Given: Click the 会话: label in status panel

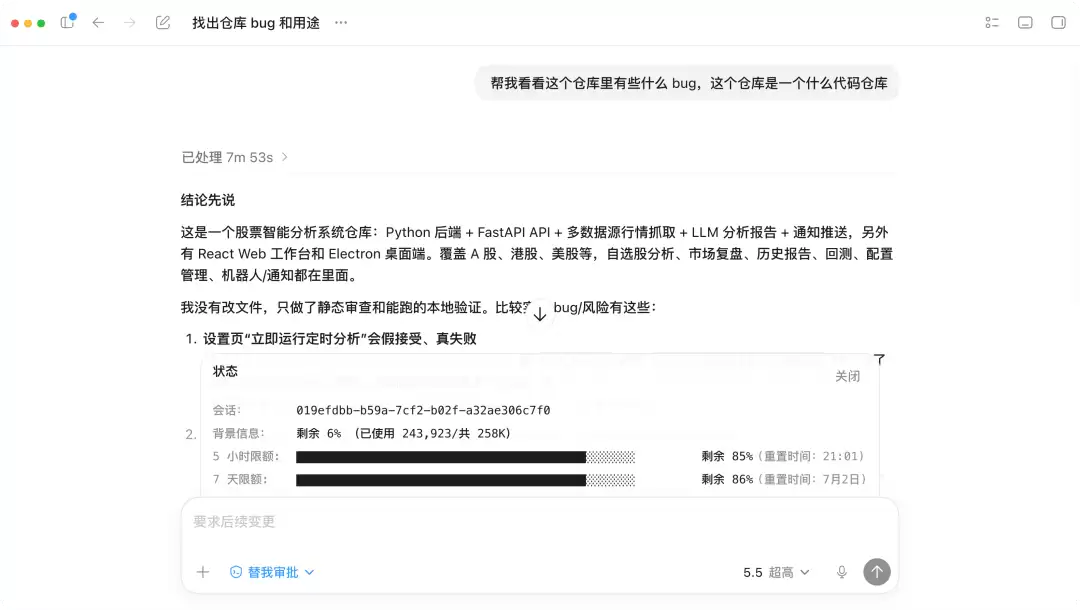Looking at the screenshot, I should pos(227,410).
